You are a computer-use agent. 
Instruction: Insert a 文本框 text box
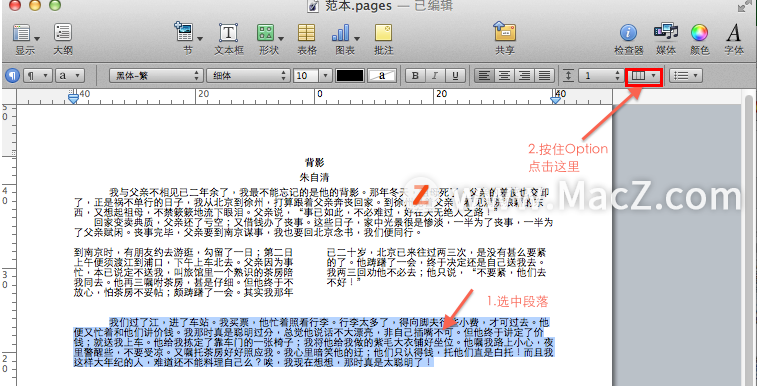pyautogui.click(x=229, y=33)
